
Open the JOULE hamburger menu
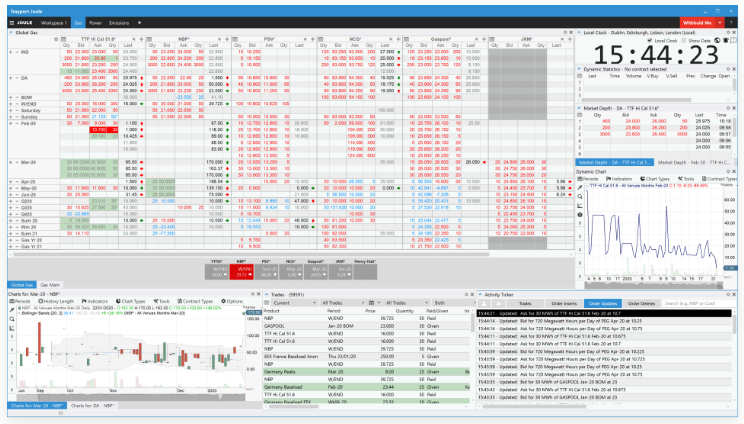click(13, 20)
